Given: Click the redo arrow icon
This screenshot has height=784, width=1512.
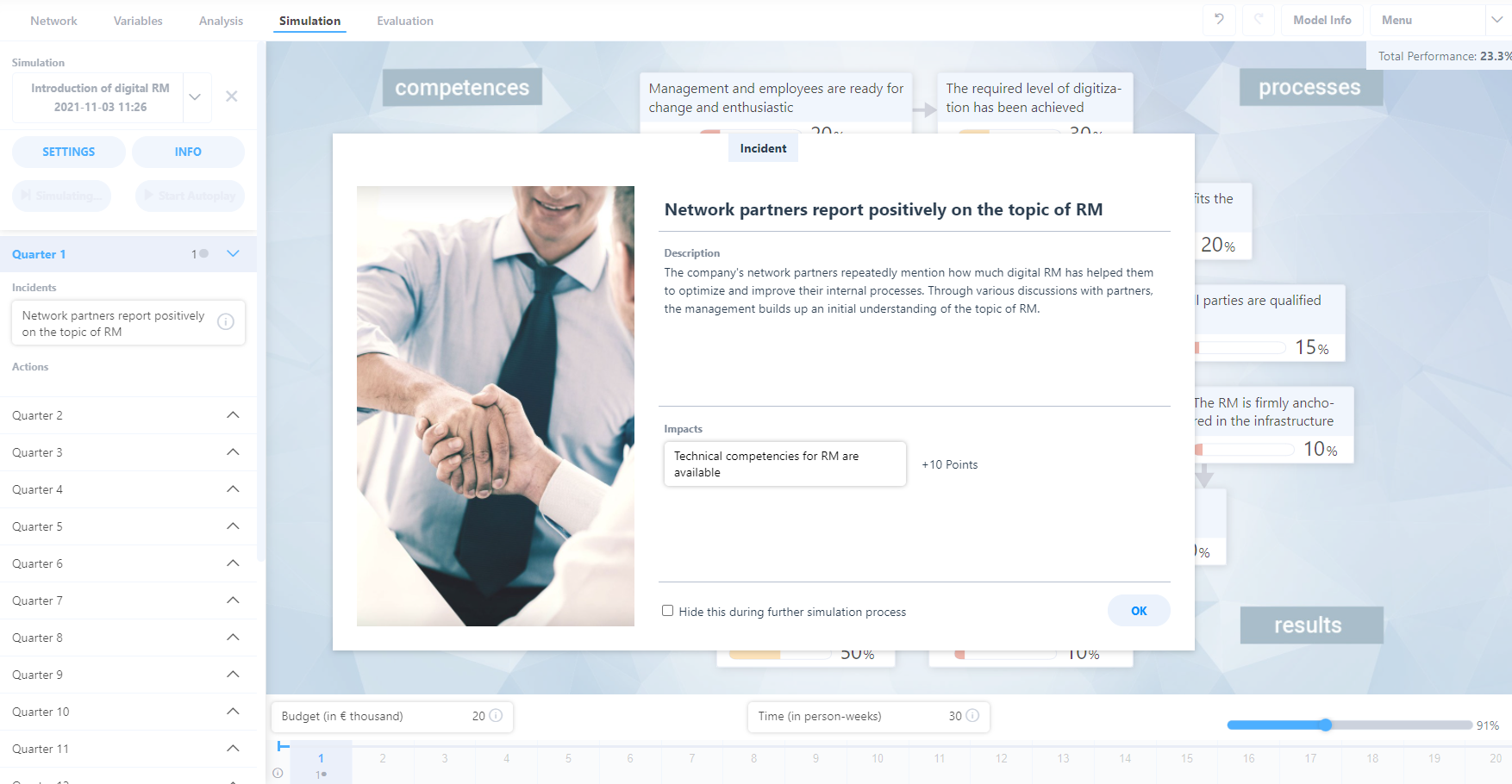Looking at the screenshot, I should click(1259, 20).
